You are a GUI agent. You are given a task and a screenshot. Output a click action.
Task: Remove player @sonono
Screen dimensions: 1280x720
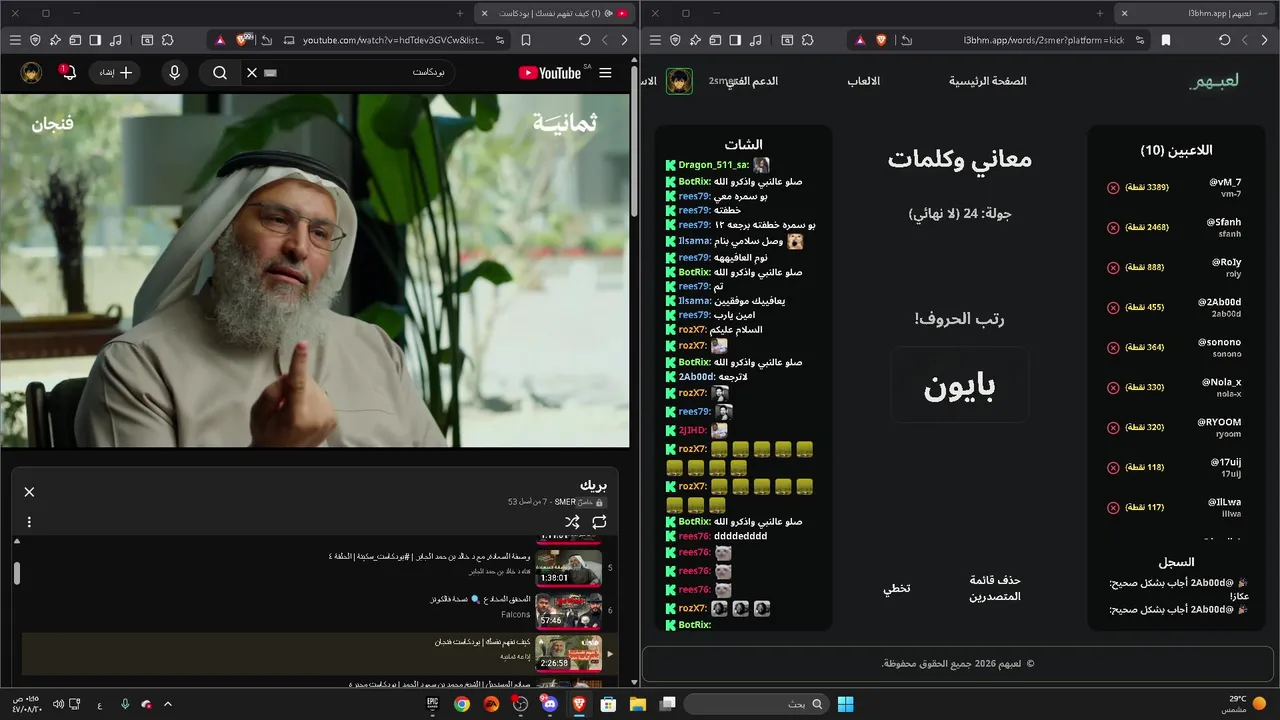tap(1113, 347)
